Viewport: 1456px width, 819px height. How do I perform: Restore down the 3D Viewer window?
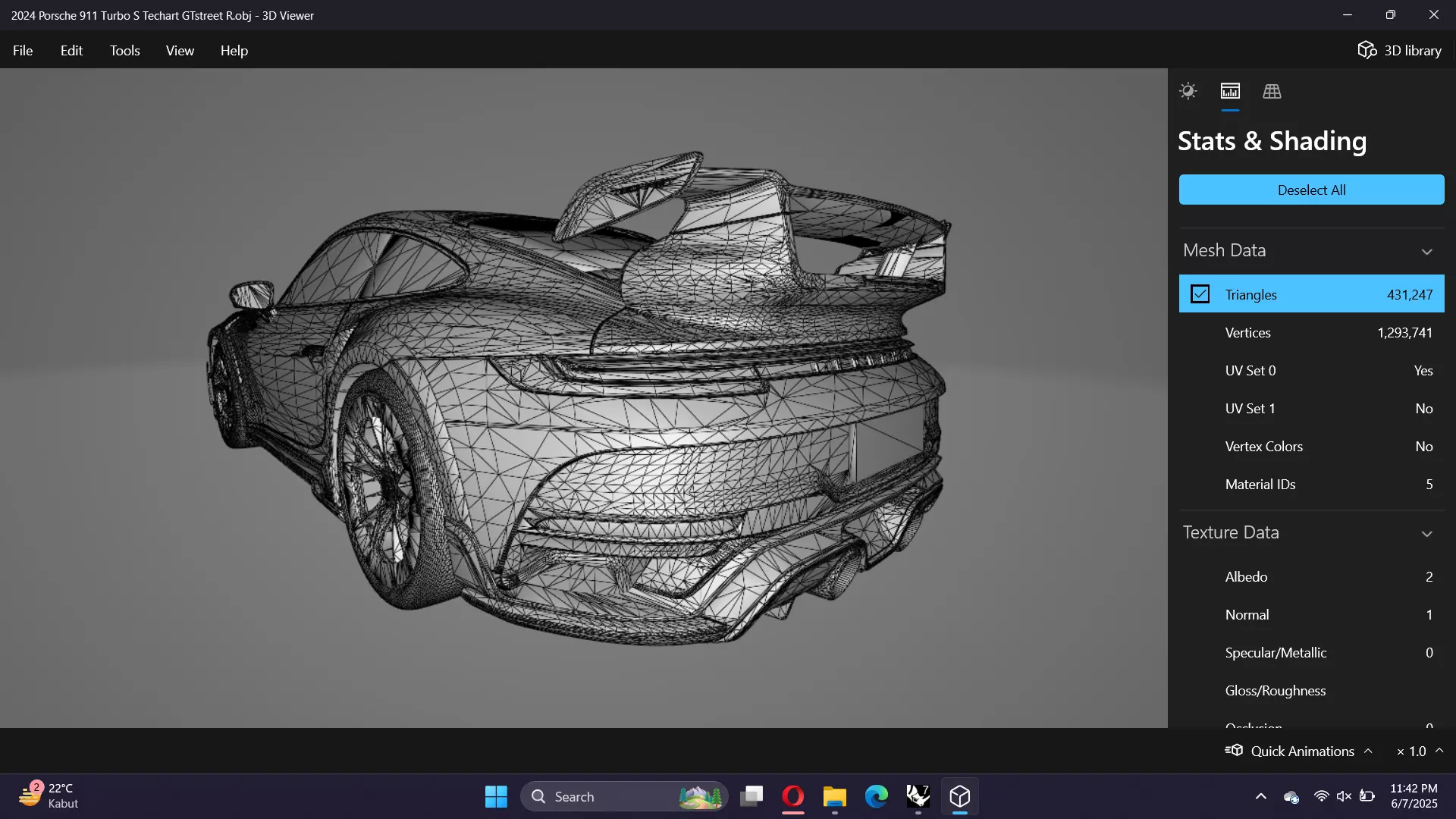tap(1390, 15)
